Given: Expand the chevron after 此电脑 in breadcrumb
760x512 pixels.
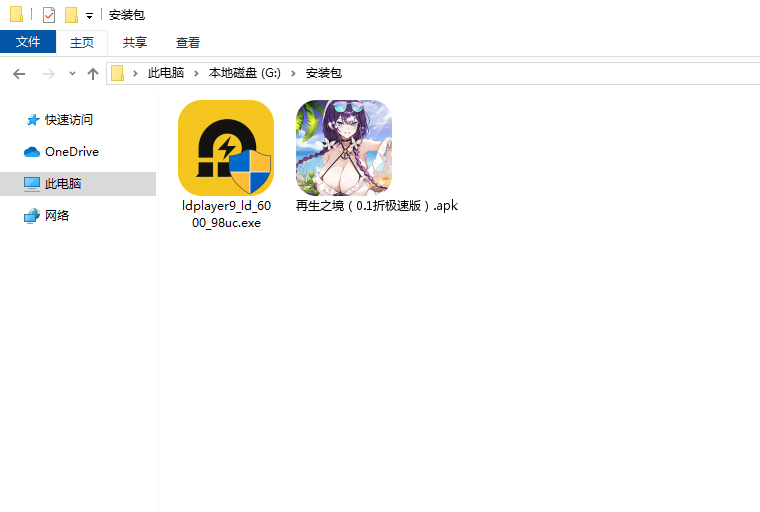Looking at the screenshot, I should 196,73.
